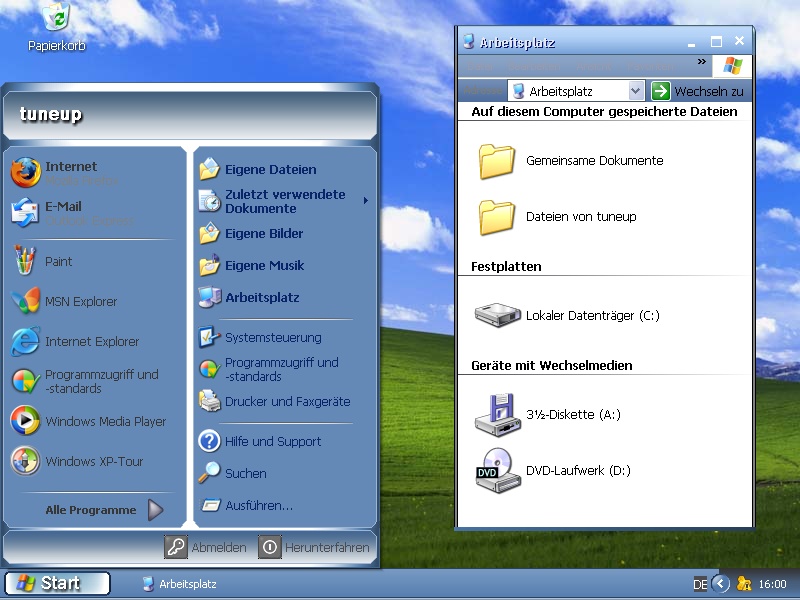Open the address bar dropdown arrow
This screenshot has height=600, width=800.
click(x=635, y=91)
